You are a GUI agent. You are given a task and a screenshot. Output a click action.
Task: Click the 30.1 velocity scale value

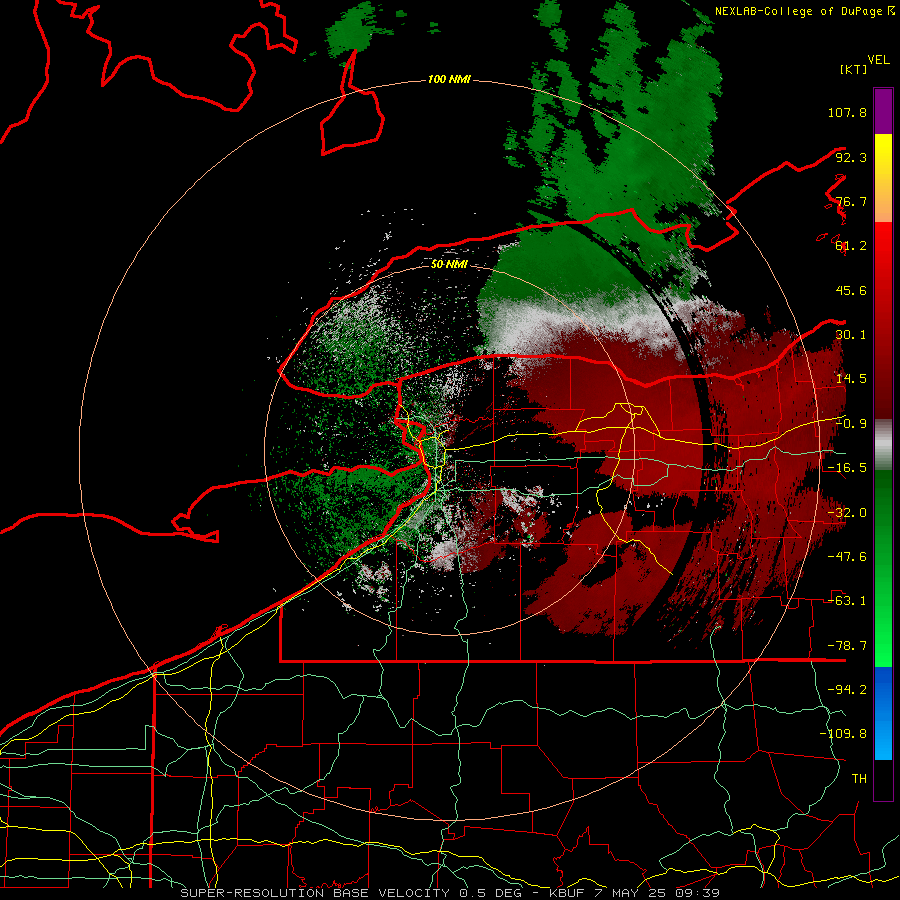851,335
